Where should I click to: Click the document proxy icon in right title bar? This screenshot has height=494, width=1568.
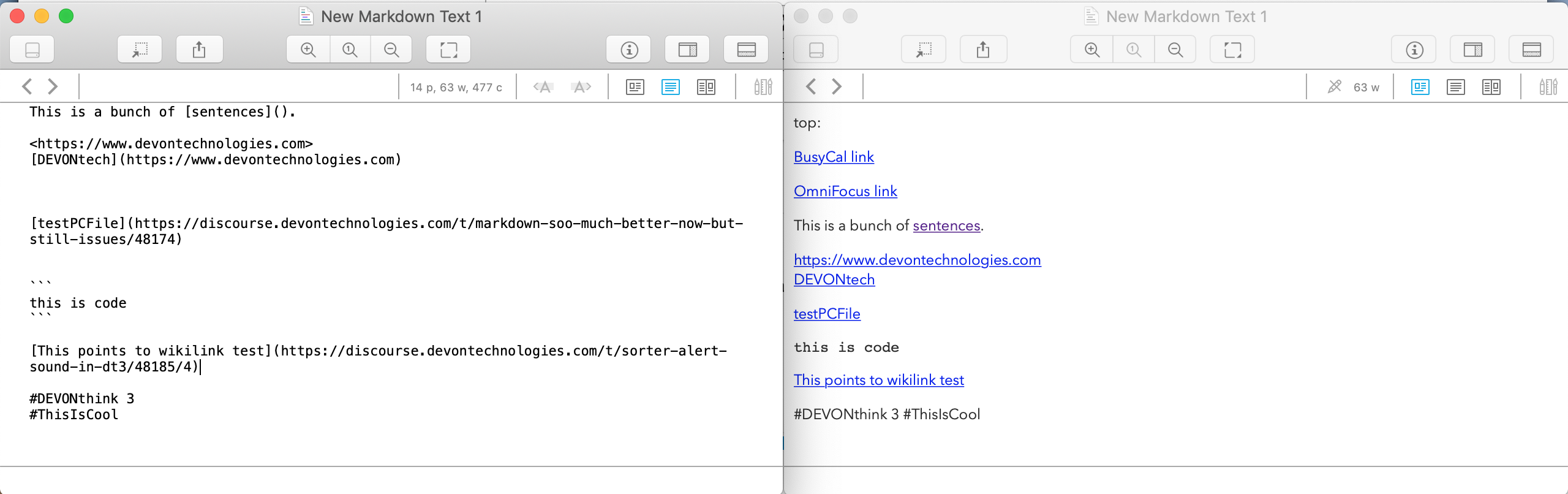1091,16
